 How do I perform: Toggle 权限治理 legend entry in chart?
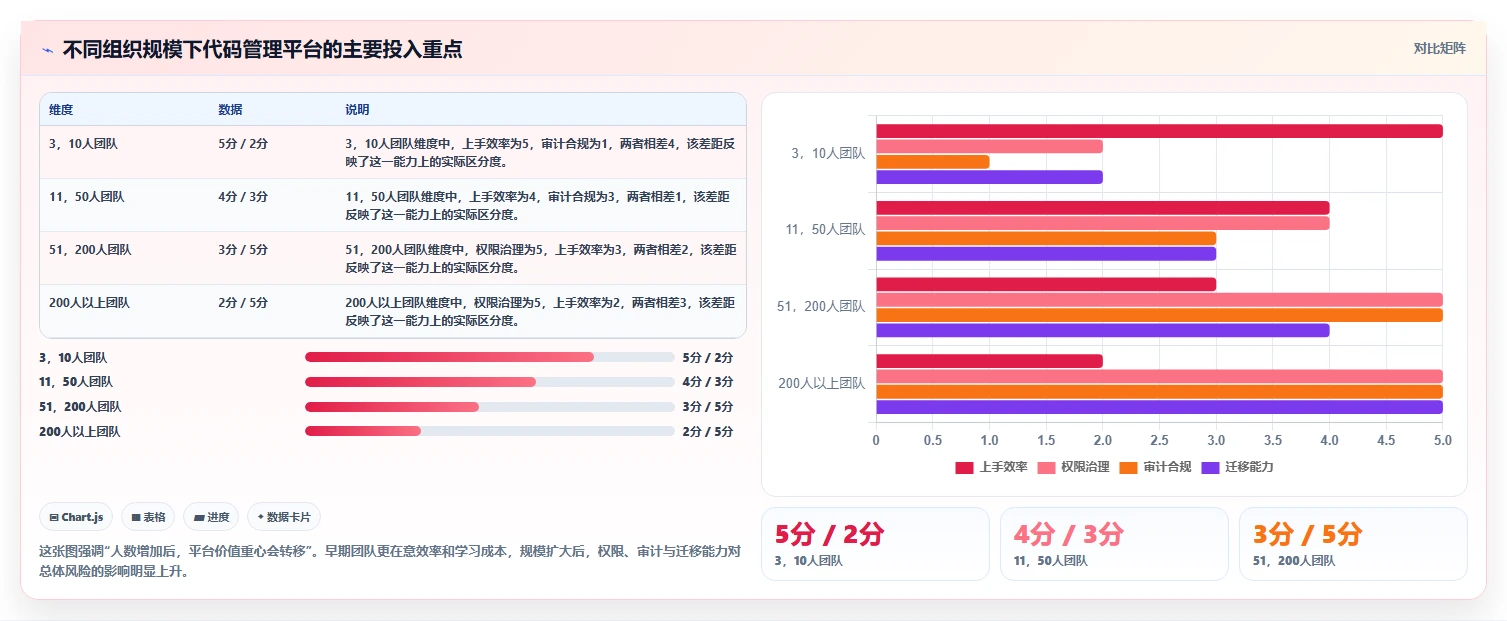(x=1074, y=467)
